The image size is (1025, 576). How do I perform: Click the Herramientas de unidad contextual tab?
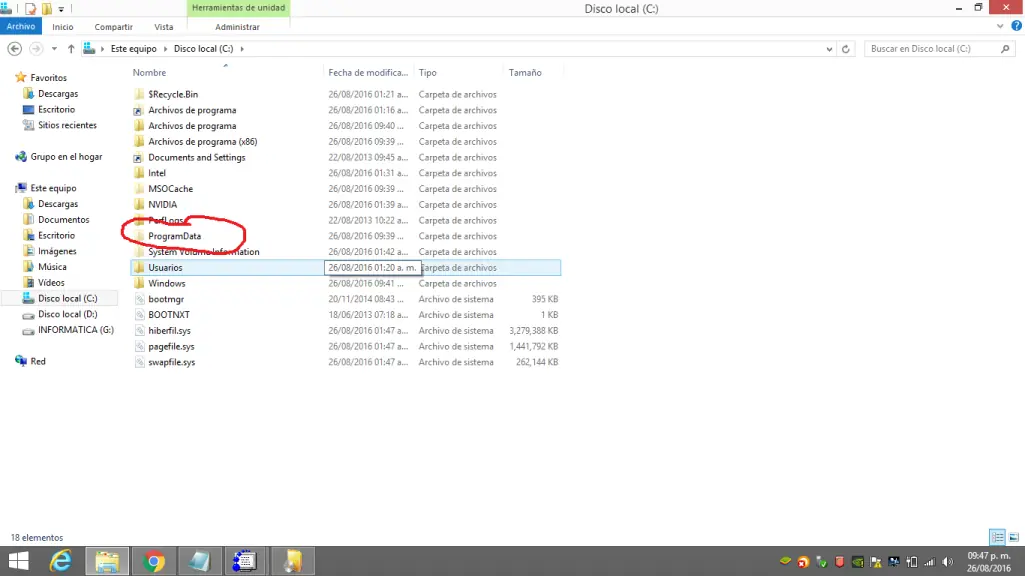click(238, 8)
